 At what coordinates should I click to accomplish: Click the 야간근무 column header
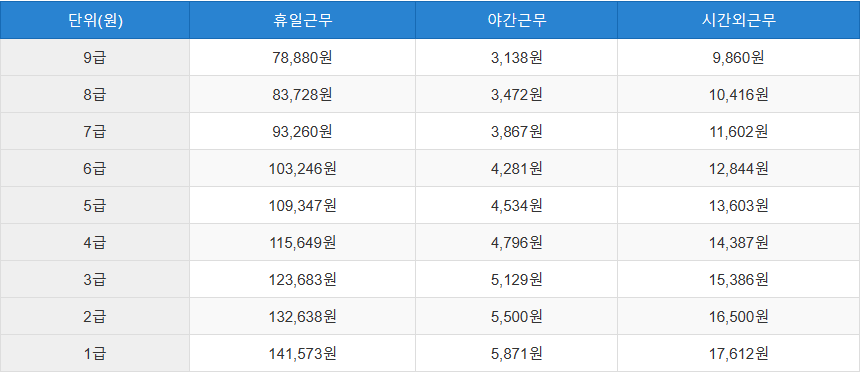point(516,20)
